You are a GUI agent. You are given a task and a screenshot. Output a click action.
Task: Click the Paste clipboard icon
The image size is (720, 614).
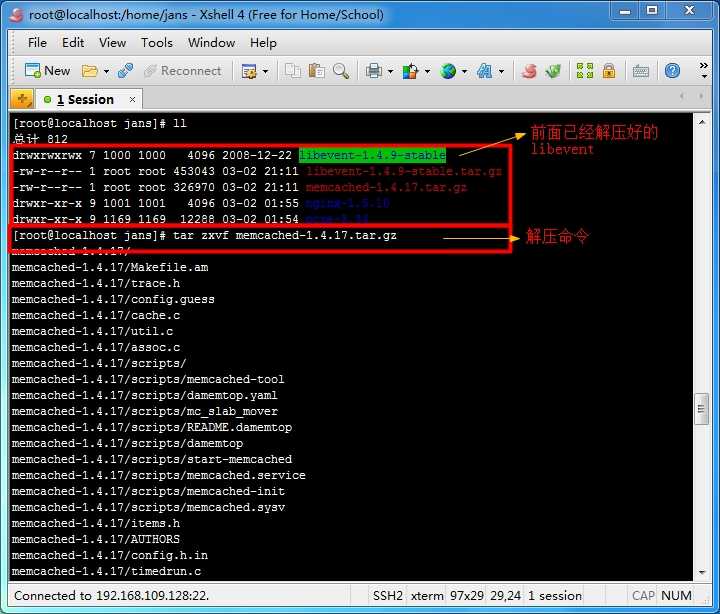click(317, 71)
